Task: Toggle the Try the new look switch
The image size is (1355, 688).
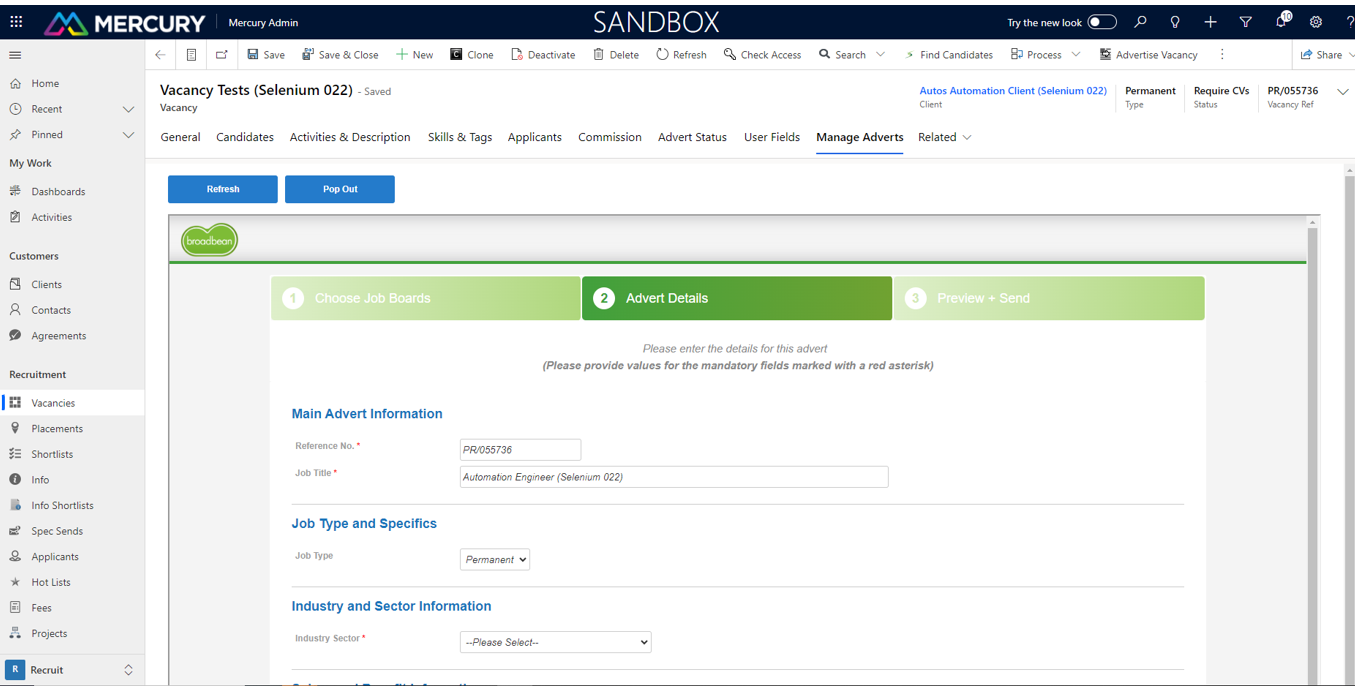Action: [1102, 22]
